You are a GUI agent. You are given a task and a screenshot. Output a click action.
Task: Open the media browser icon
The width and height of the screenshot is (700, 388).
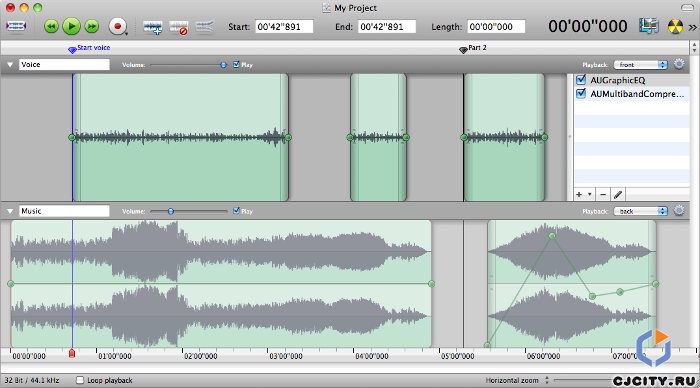[x=649, y=26]
